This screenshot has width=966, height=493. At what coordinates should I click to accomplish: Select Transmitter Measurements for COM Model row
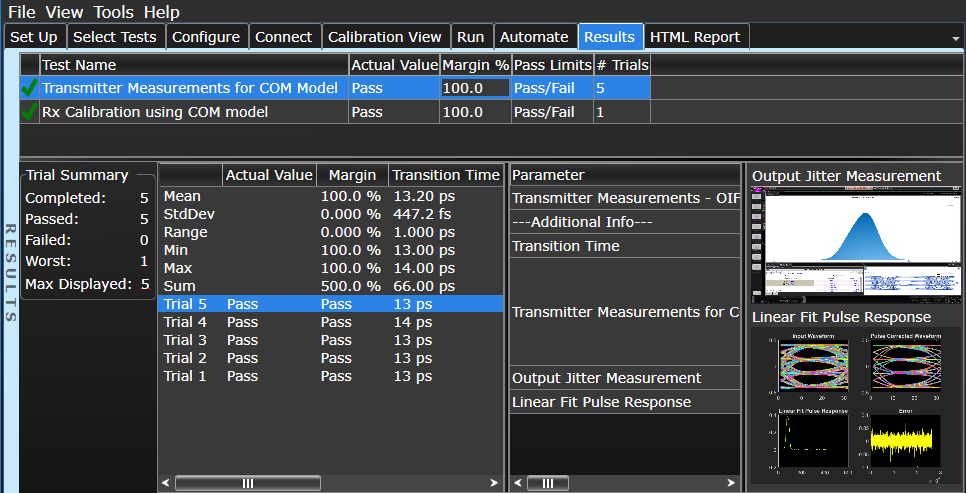tap(335, 88)
